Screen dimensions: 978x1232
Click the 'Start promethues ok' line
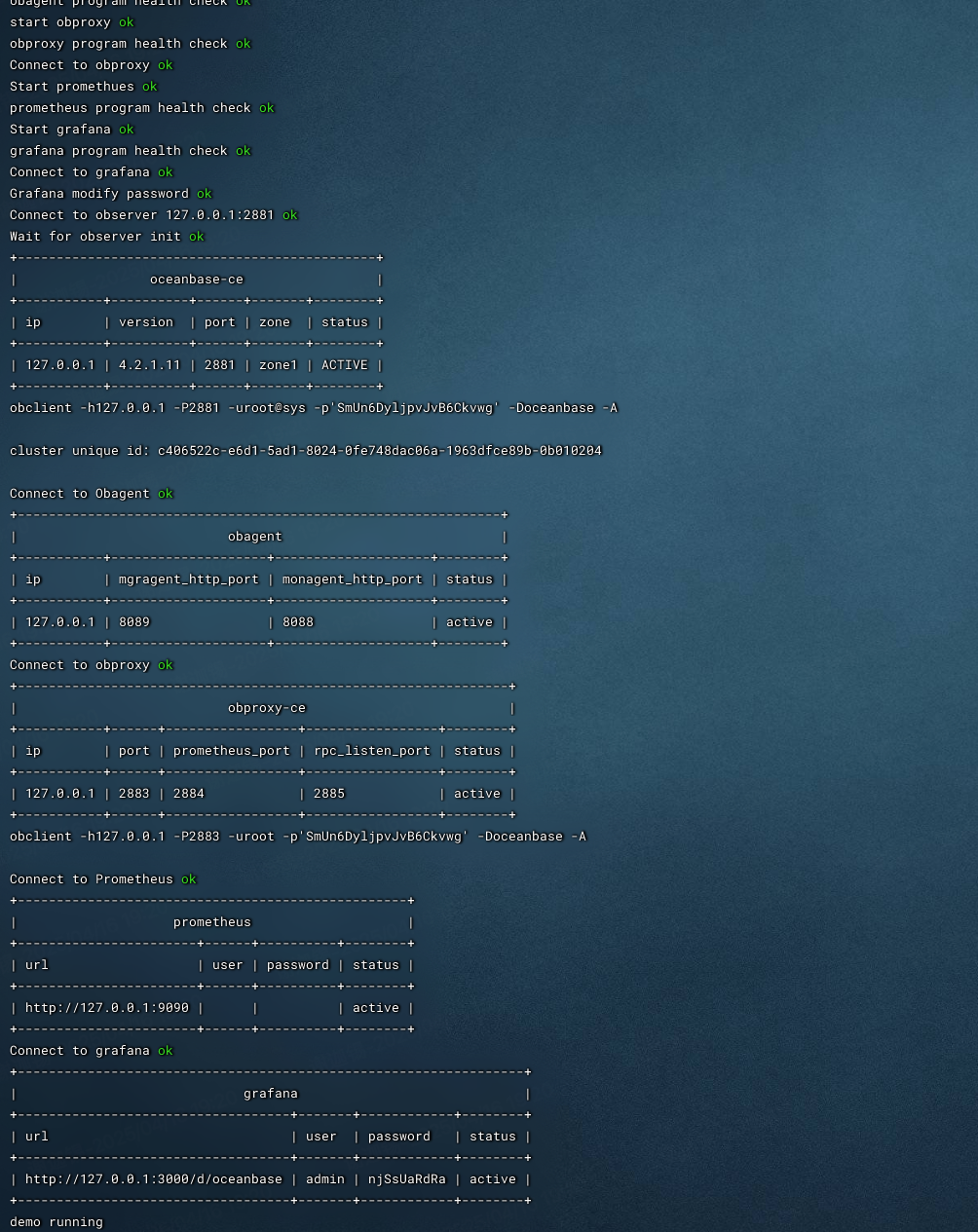tap(84, 87)
